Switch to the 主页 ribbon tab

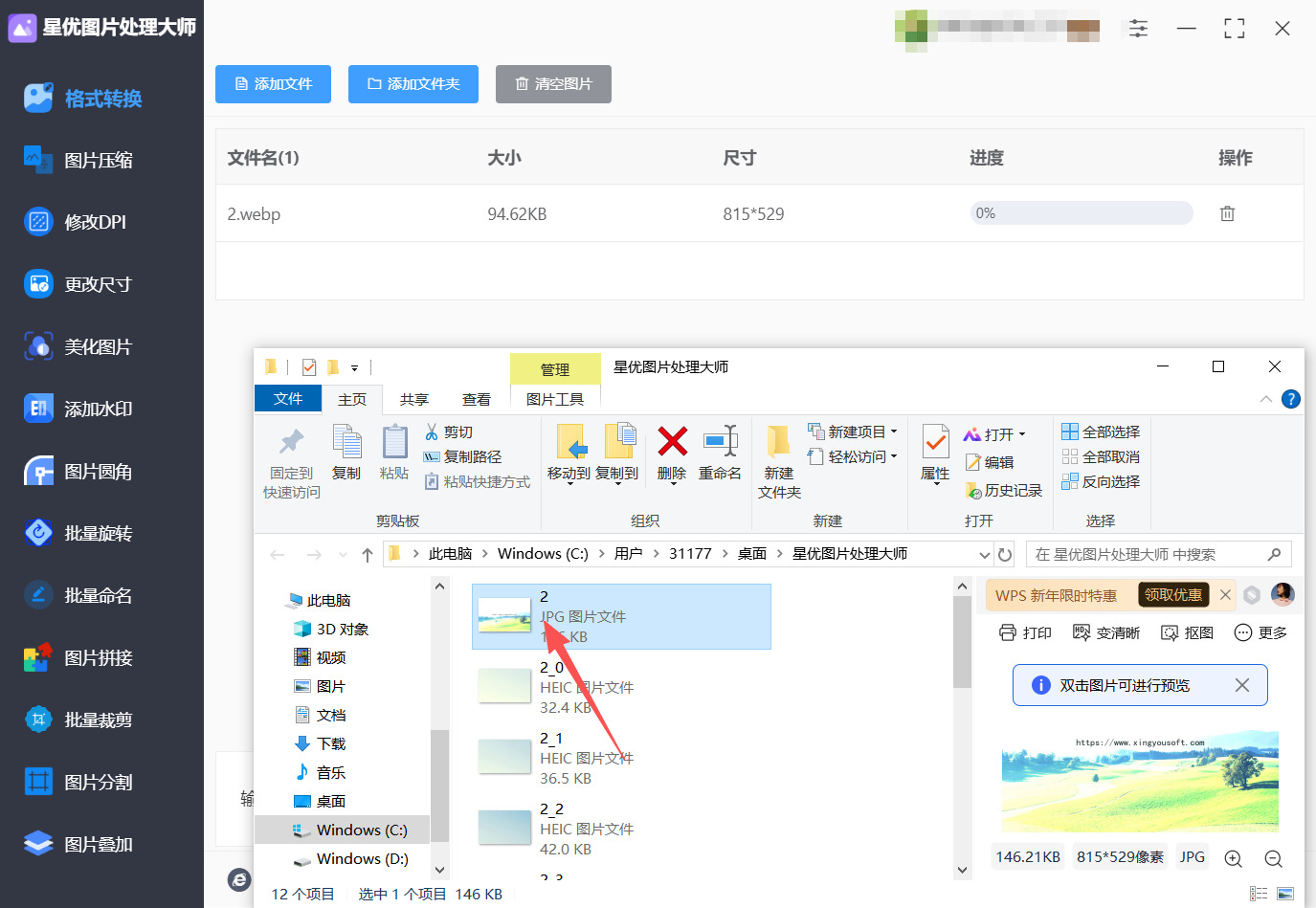click(x=352, y=399)
